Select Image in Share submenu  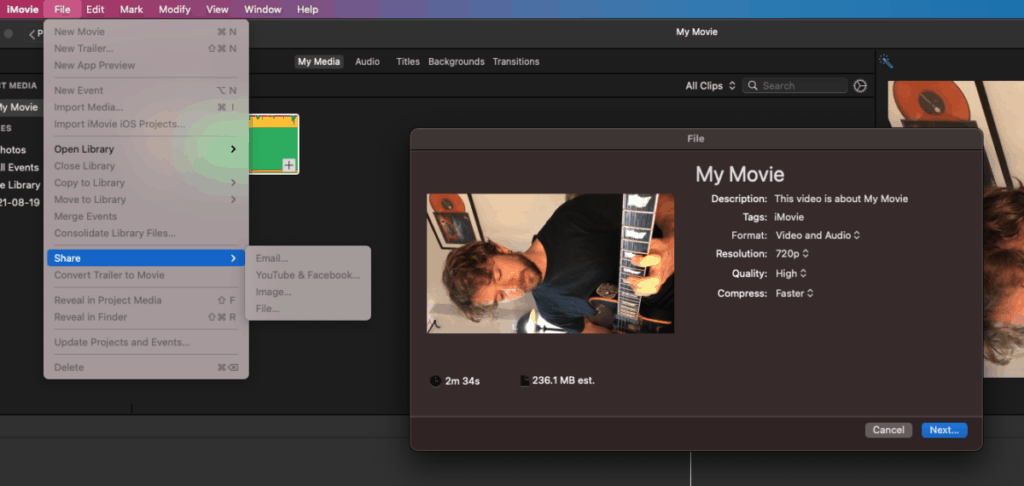(x=308, y=292)
